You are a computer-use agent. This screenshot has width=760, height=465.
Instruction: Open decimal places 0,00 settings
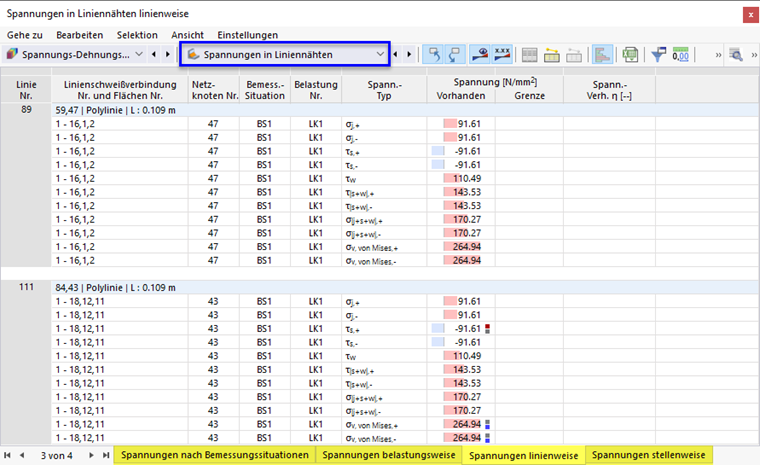pyautogui.click(x=681, y=55)
